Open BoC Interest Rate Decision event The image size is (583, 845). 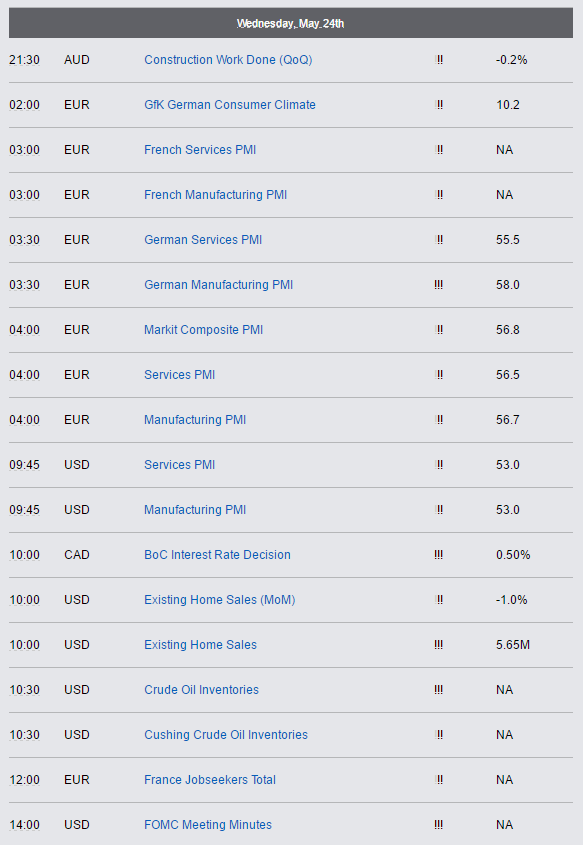click(217, 555)
